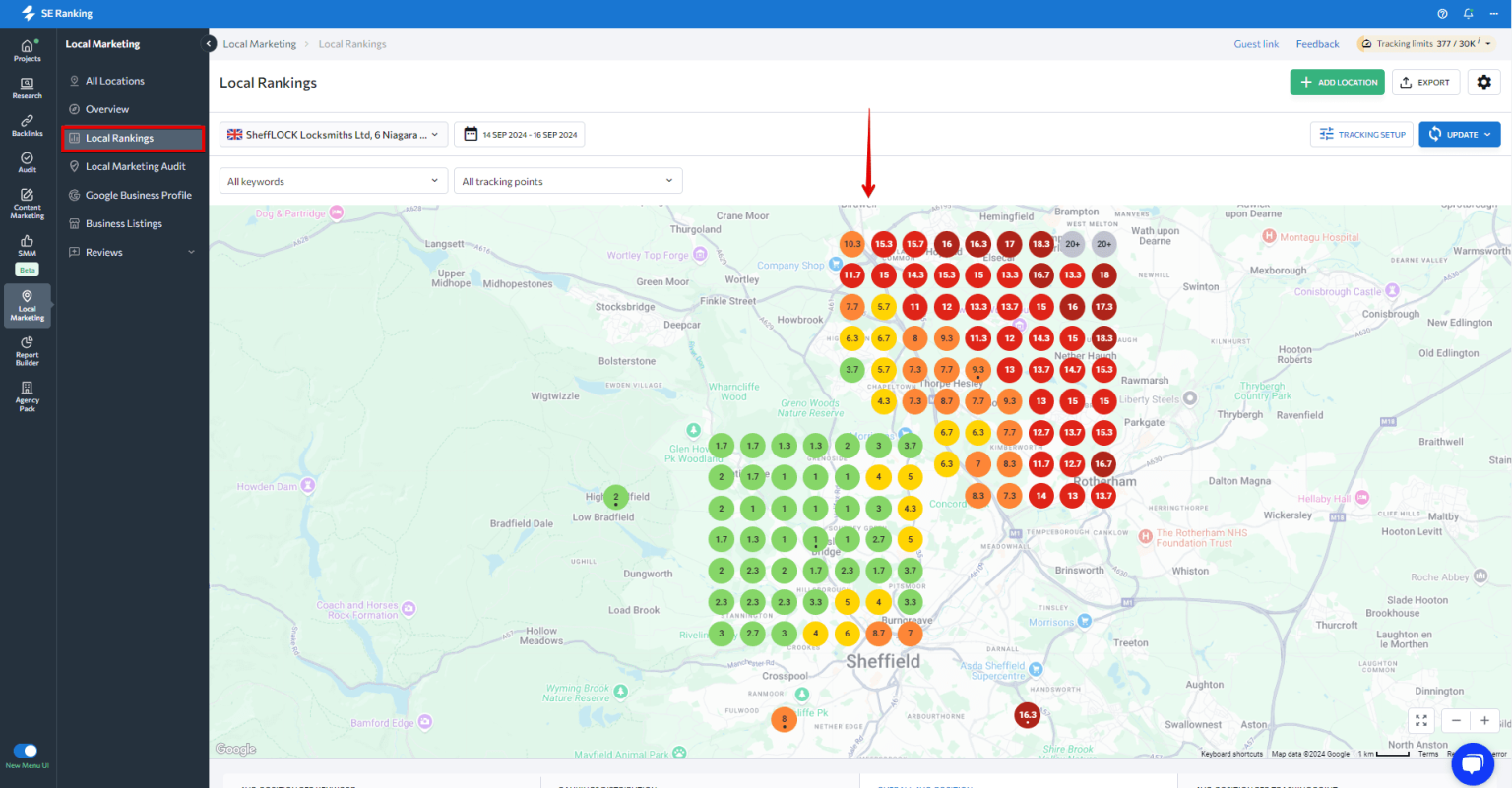Open the All keywords dropdown
The height and width of the screenshot is (788, 1512).
[x=333, y=180]
